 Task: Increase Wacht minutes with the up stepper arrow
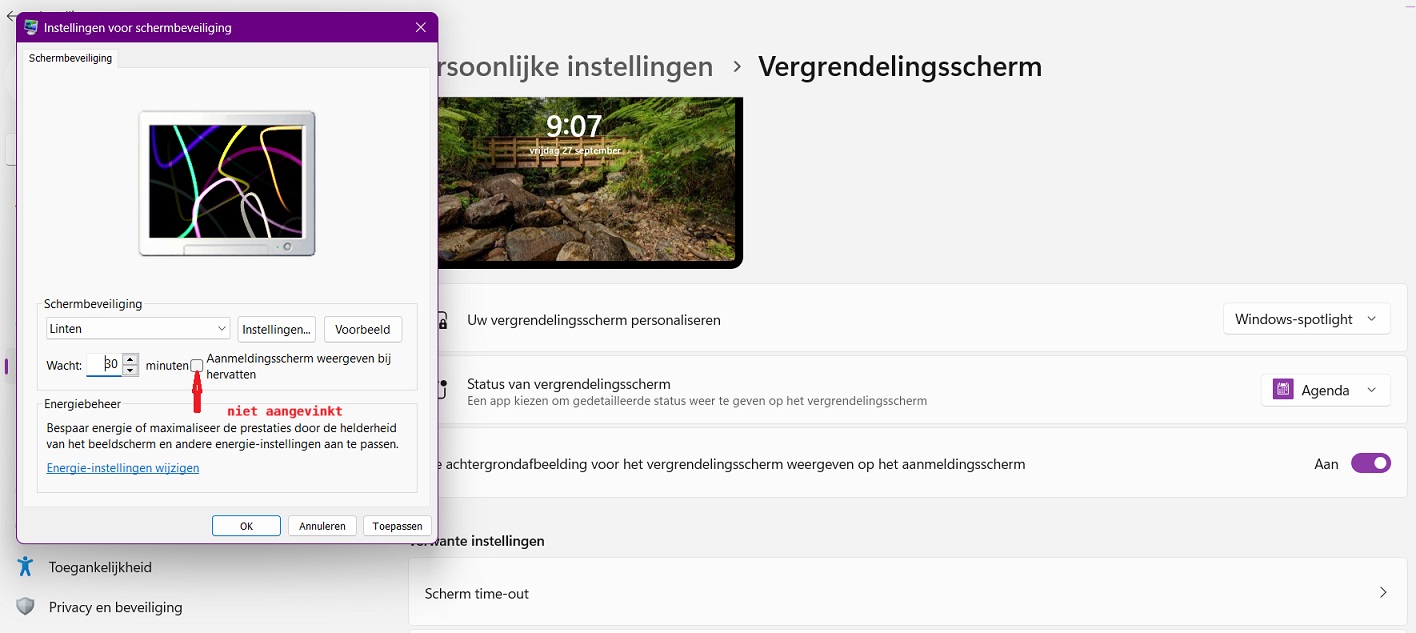[129, 360]
